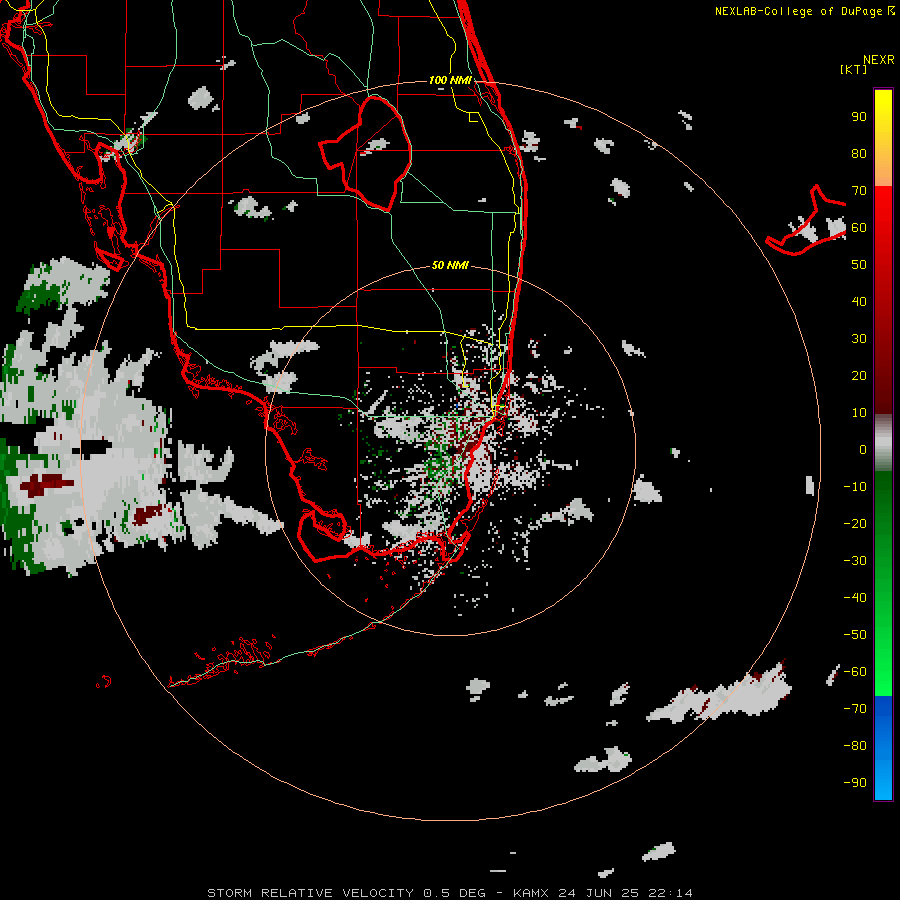Image resolution: width=900 pixels, height=900 pixels.
Task: Click the -60 knot scale label
Action: click(855, 672)
